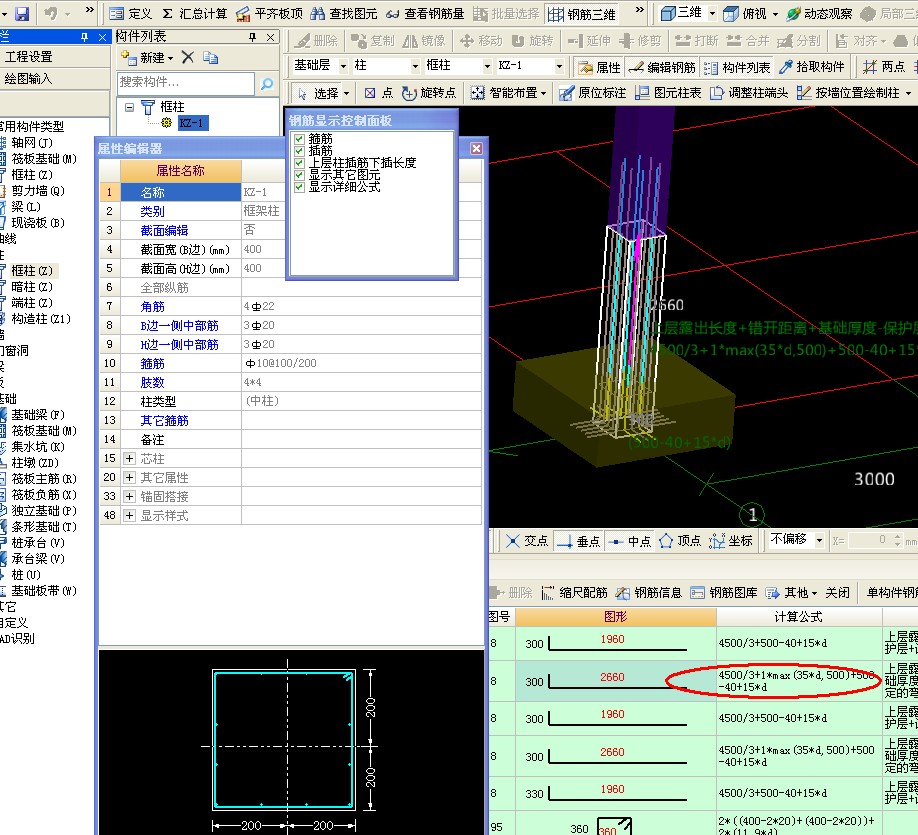Image resolution: width=918 pixels, height=835 pixels.
Task: Click 动态观察 dynamic orbit tool
Action: pos(819,13)
